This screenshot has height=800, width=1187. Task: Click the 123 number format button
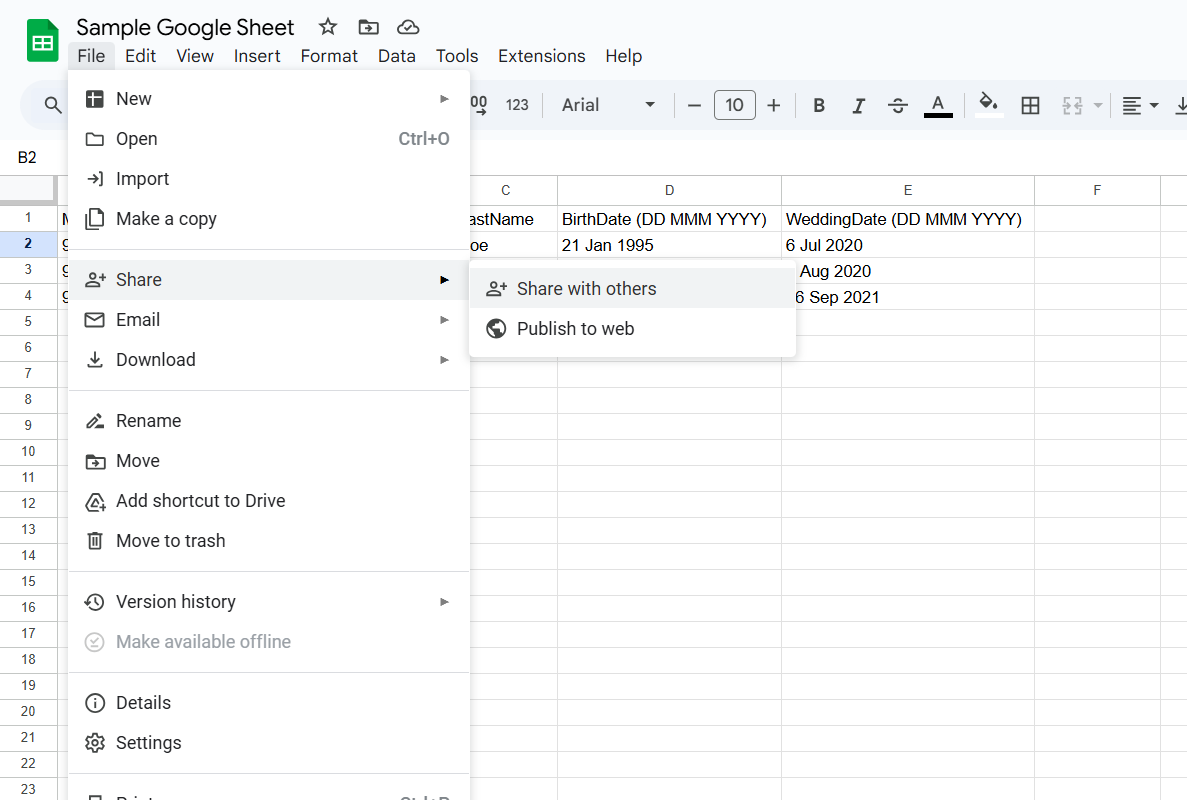517,105
